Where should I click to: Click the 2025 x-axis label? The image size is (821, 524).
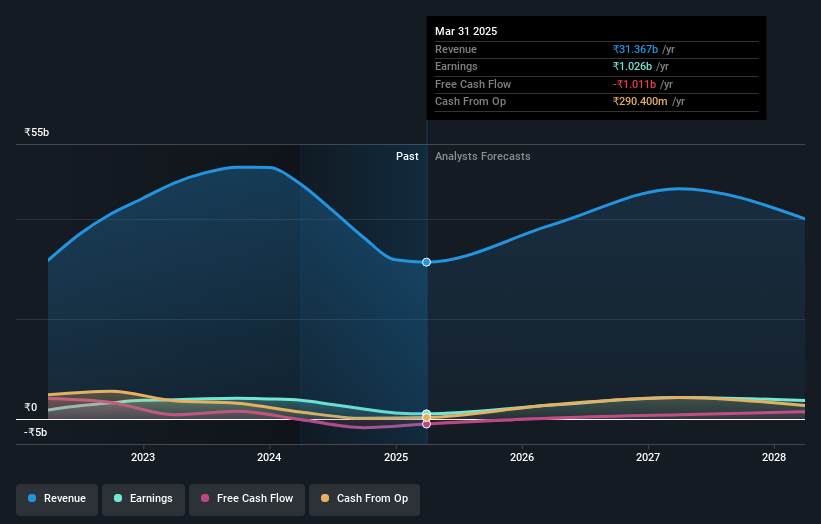[x=396, y=458]
